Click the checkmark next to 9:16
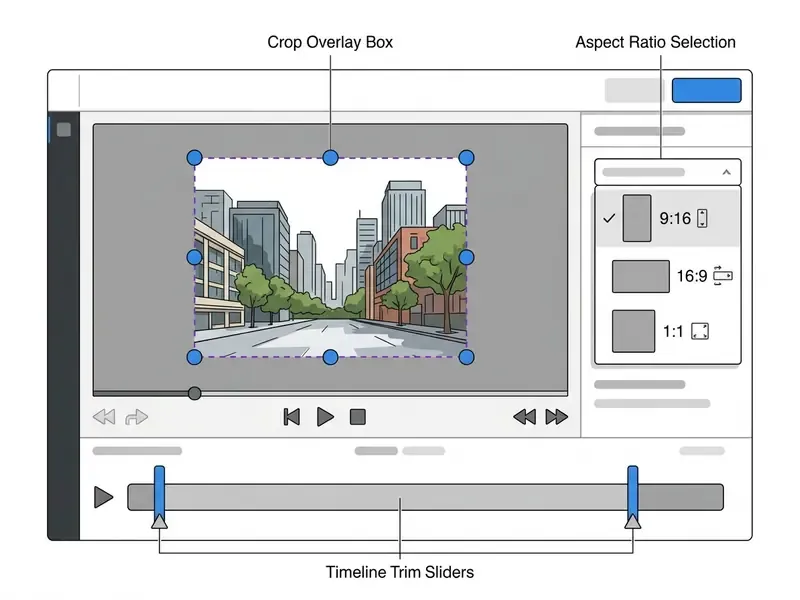The image size is (800, 600). pos(609,218)
